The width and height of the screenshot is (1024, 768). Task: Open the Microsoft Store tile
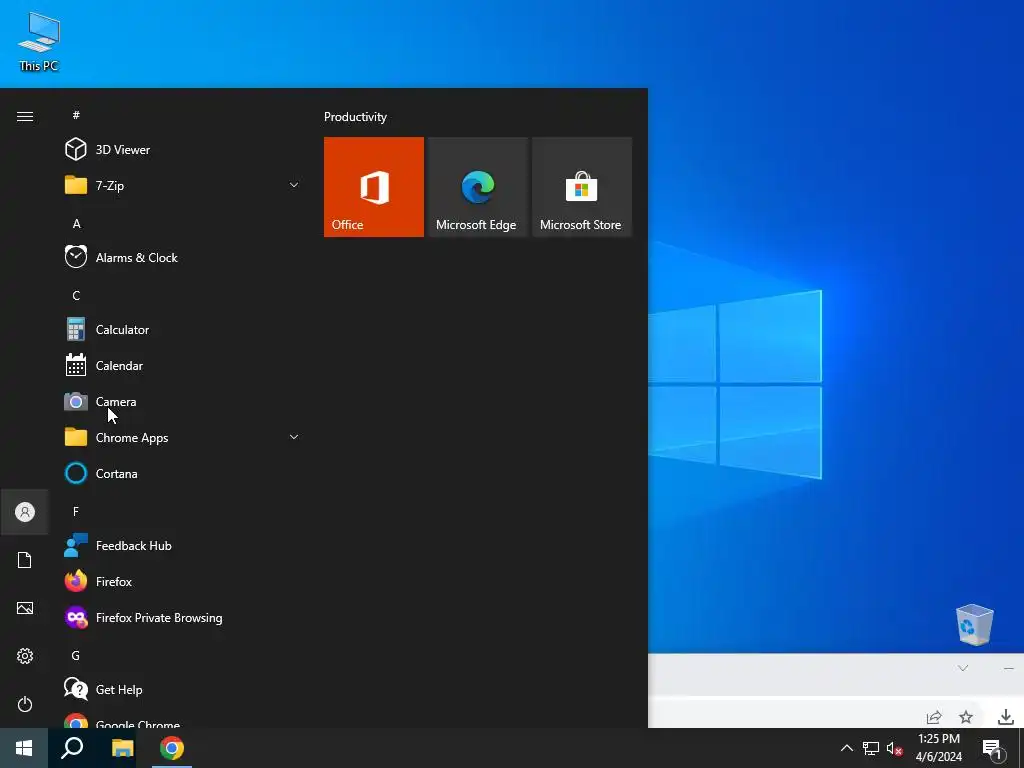click(x=582, y=187)
